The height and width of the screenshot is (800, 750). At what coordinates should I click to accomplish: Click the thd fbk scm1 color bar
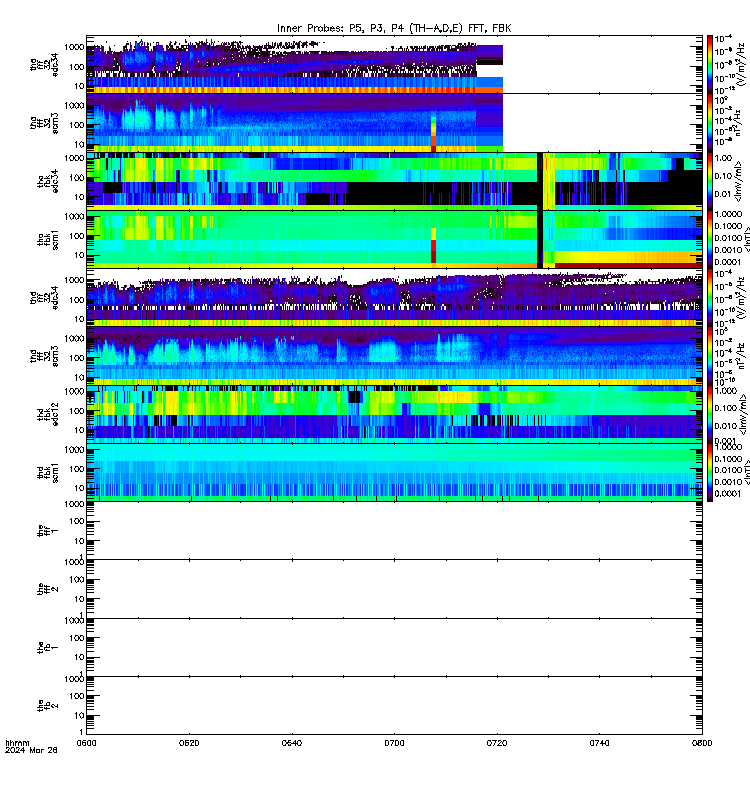point(710,472)
